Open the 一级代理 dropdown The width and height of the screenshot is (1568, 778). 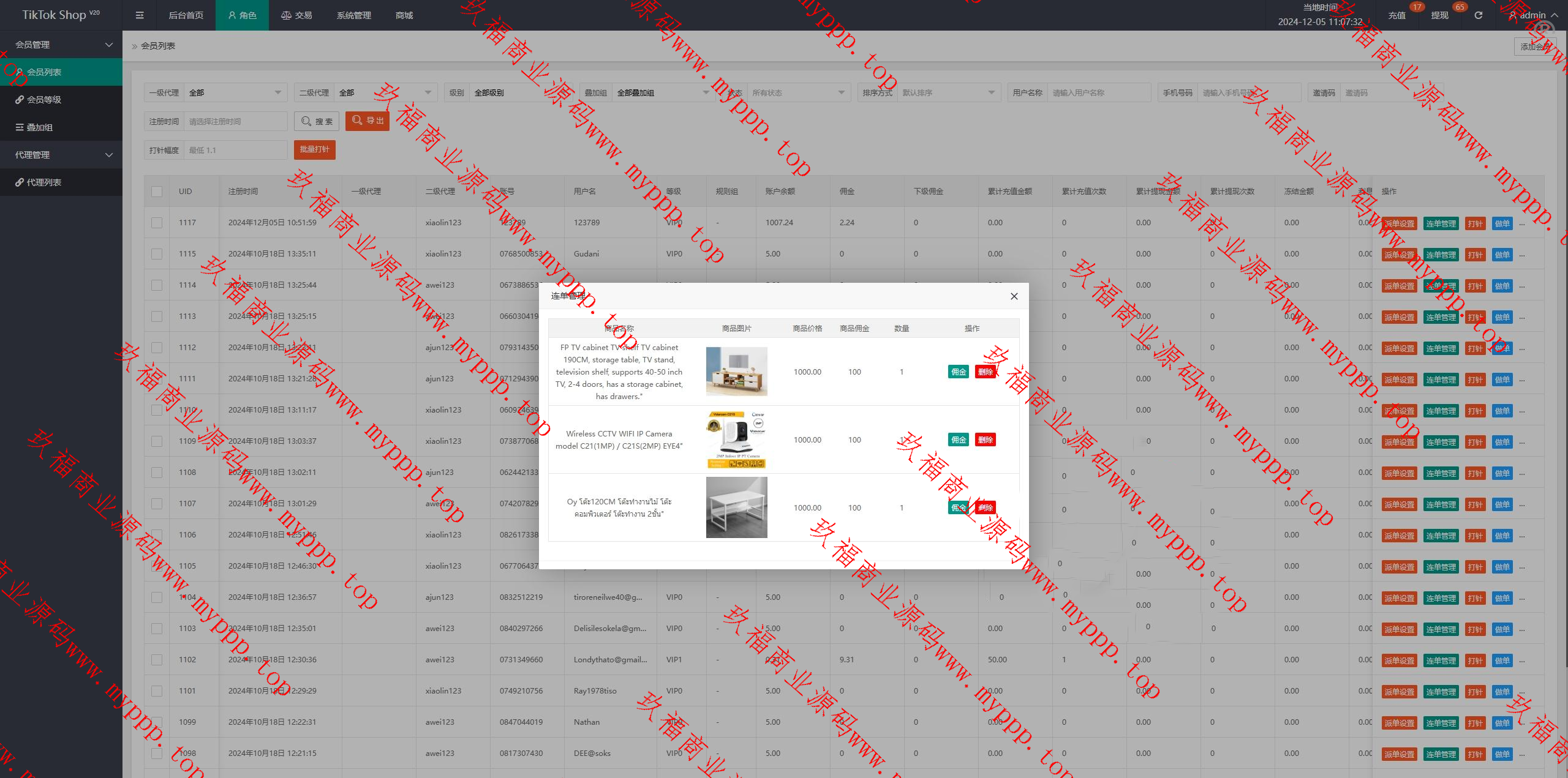tap(236, 93)
